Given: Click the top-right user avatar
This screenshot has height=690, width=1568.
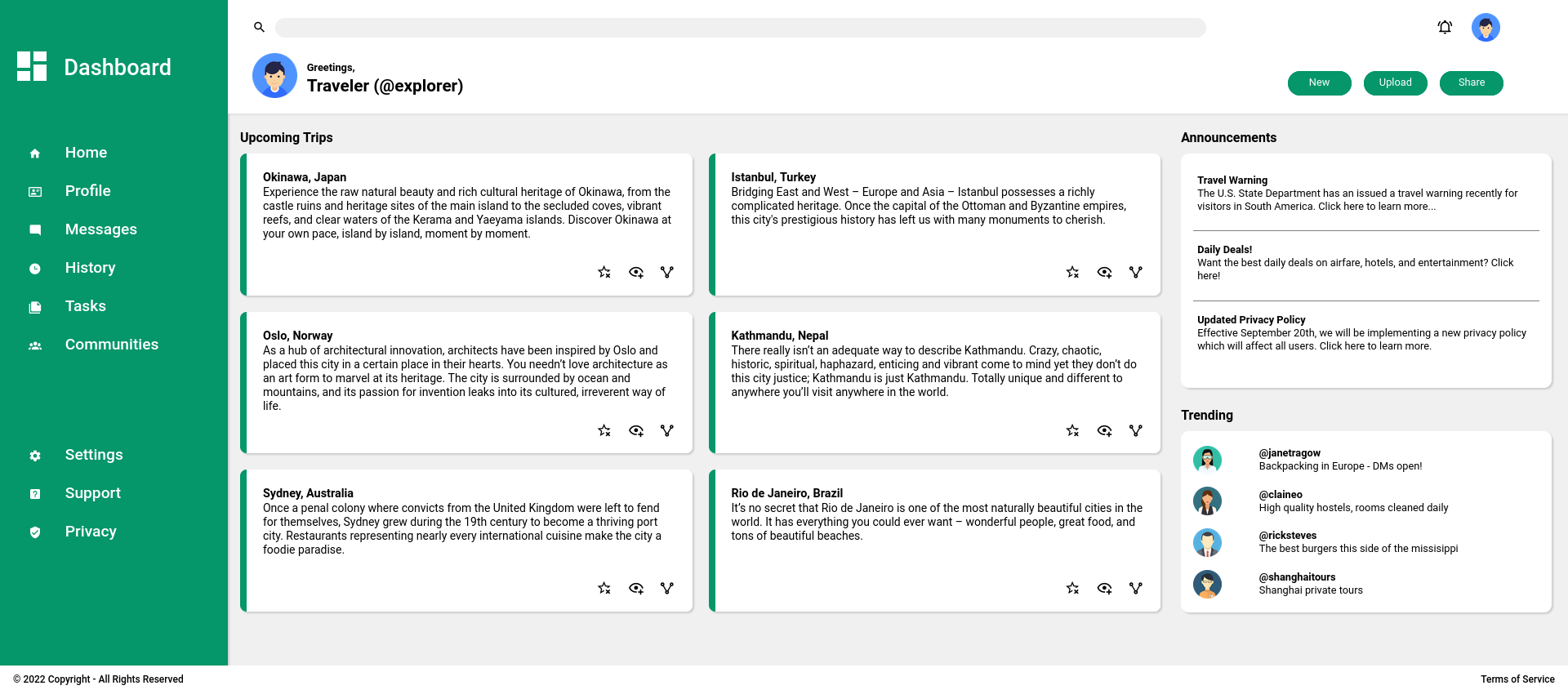Looking at the screenshot, I should tap(1486, 27).
